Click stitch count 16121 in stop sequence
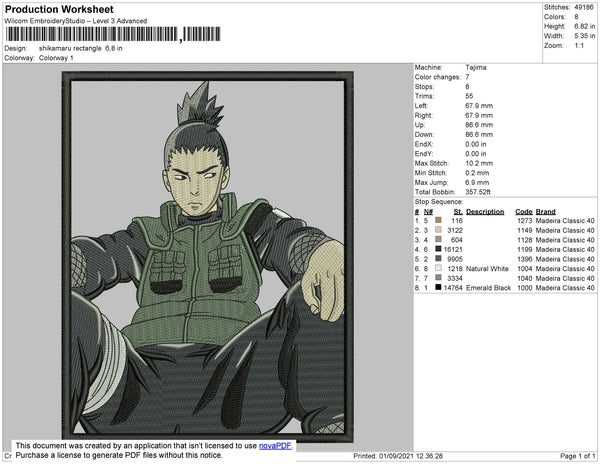The width and height of the screenshot is (600, 464). [453, 249]
